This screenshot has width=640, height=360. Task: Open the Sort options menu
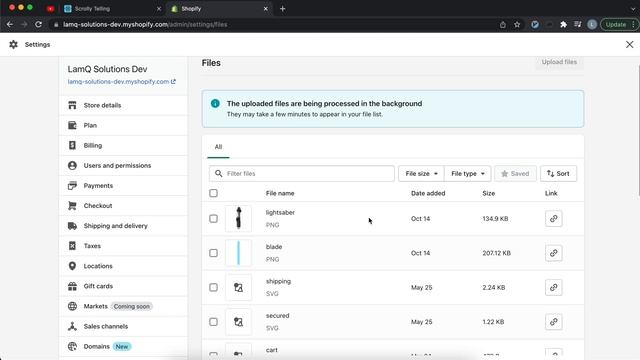coord(558,173)
